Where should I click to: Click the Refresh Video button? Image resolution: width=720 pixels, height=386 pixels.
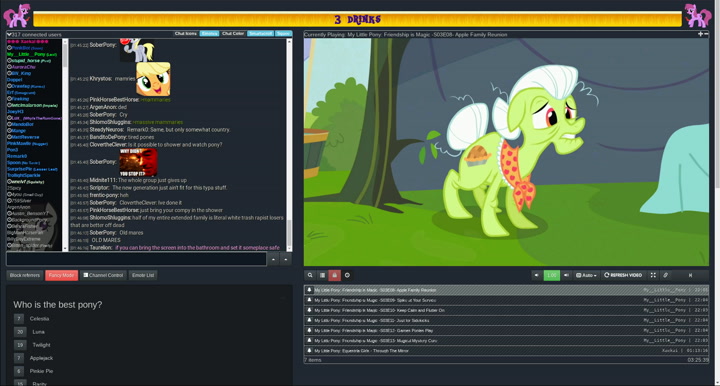(x=623, y=275)
